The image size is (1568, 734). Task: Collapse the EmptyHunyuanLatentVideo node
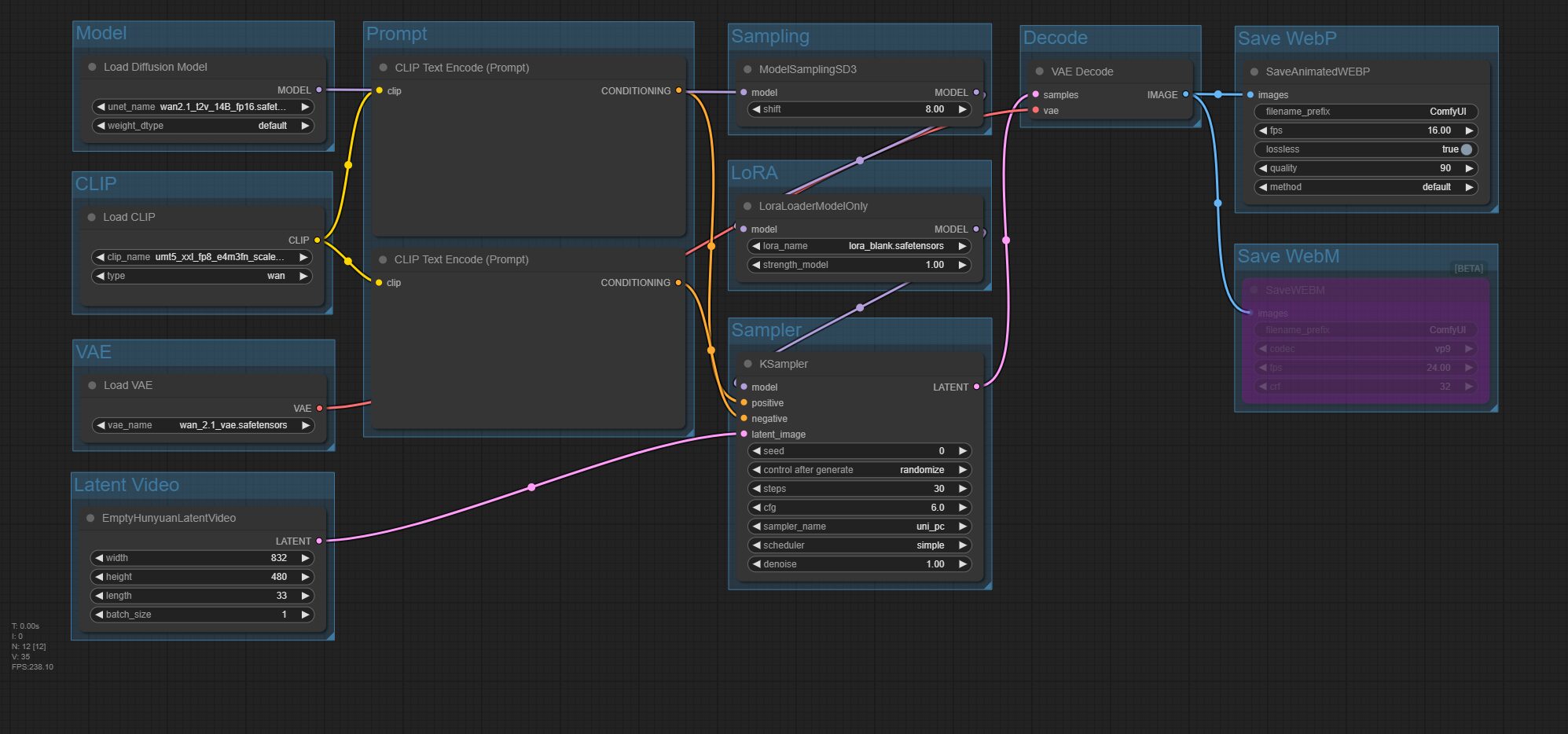tap(90, 518)
